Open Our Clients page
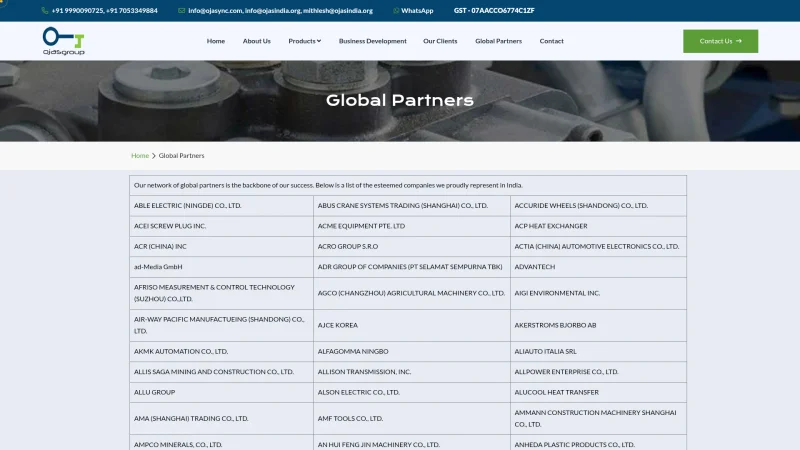Image resolution: width=800 pixels, height=450 pixels. 440,41
